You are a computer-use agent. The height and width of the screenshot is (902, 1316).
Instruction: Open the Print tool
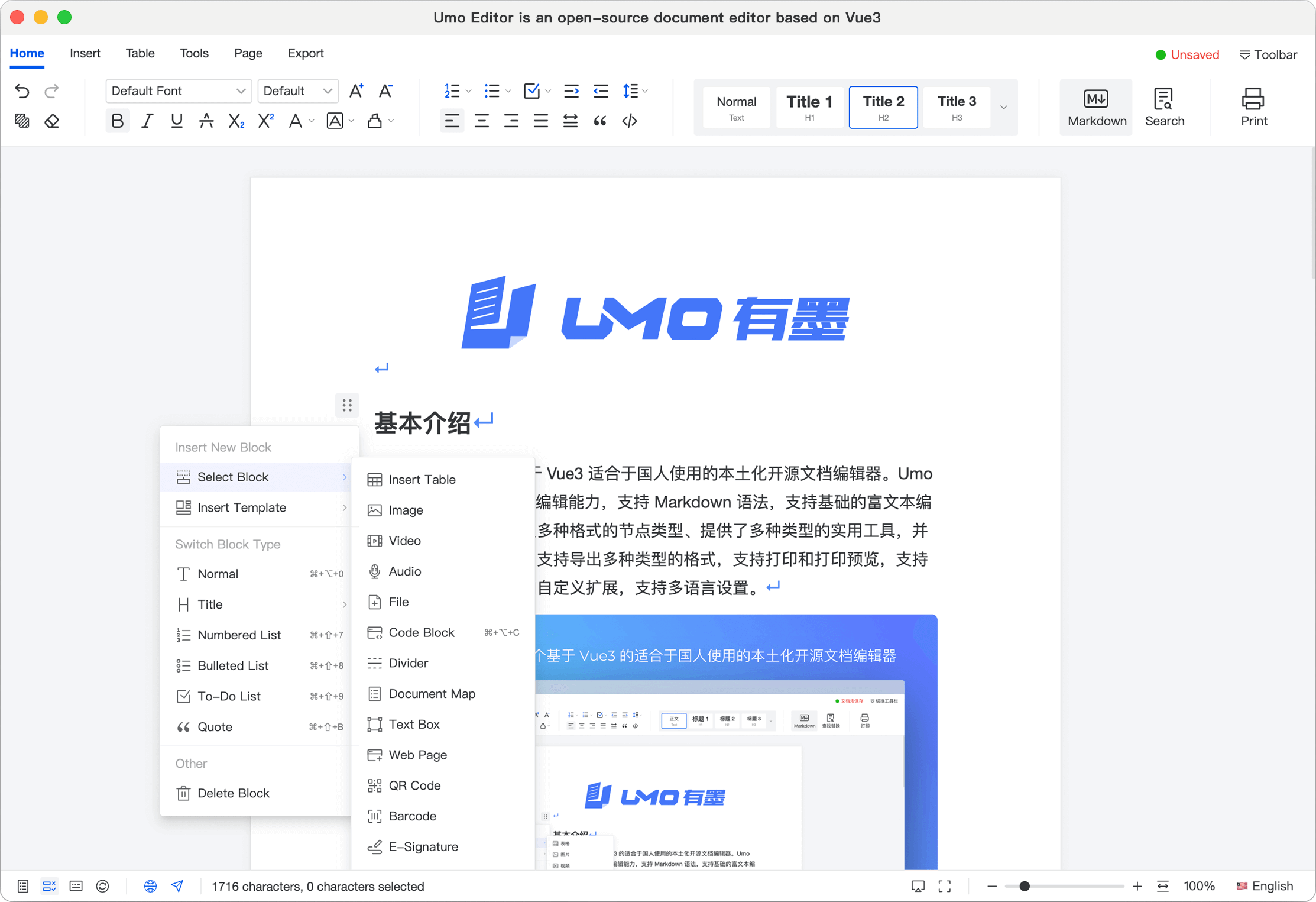pos(1253,107)
